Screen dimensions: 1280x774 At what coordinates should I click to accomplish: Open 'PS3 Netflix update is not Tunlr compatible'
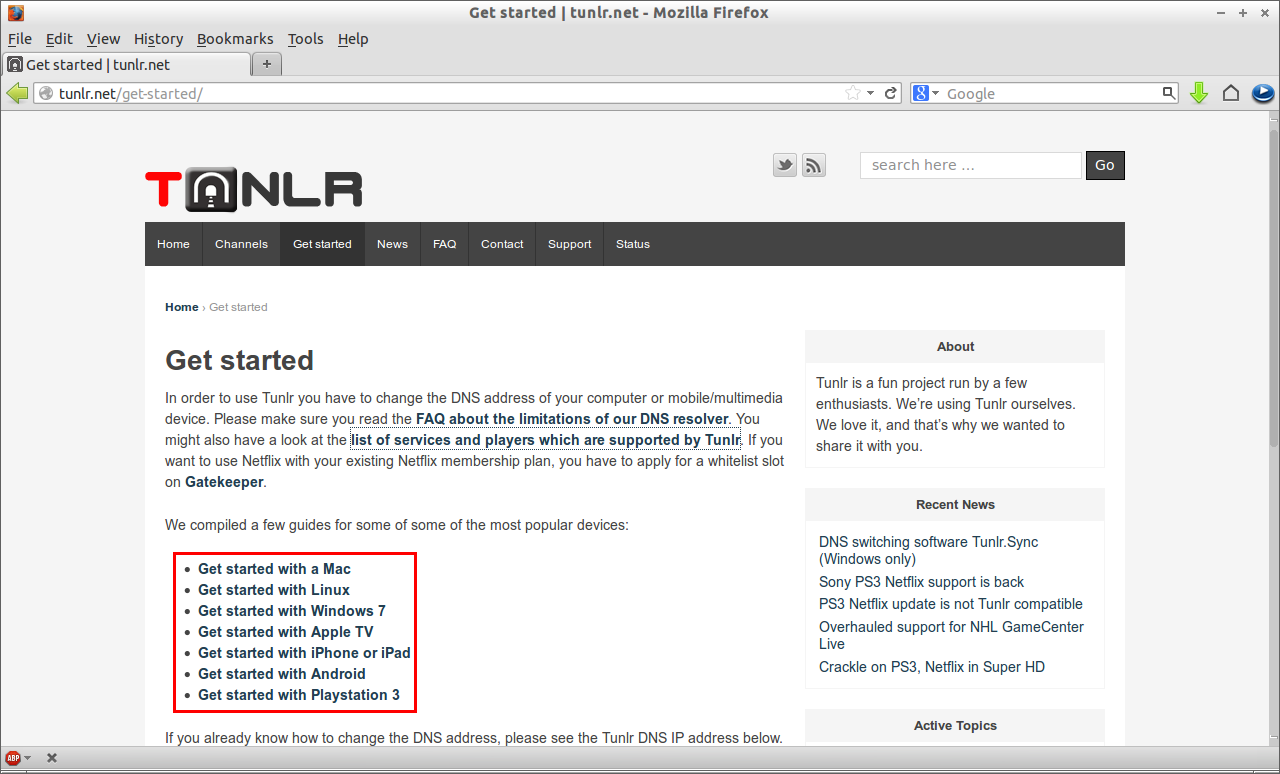coord(951,604)
